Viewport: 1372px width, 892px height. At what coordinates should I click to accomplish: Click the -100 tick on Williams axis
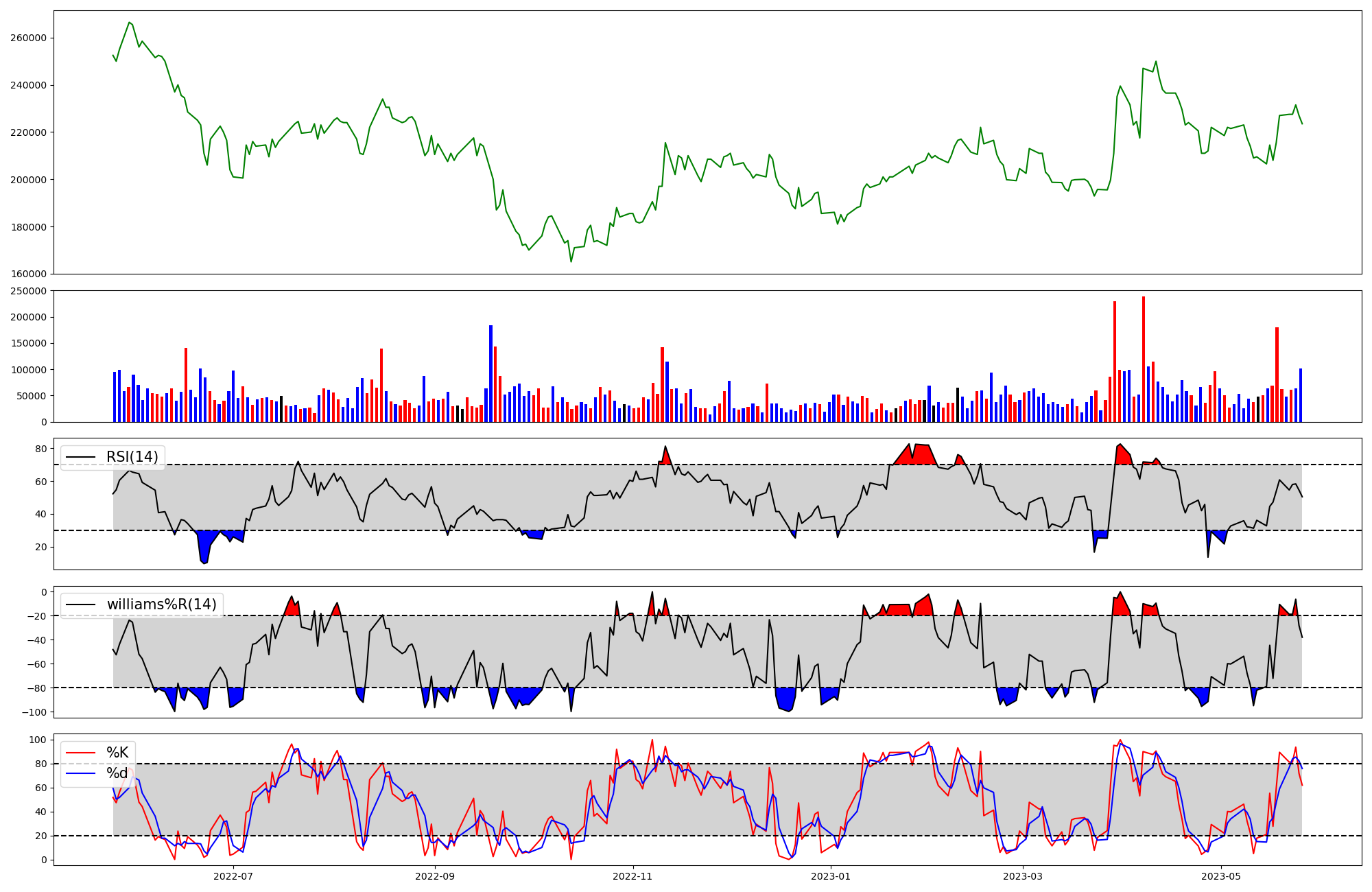pos(34,712)
